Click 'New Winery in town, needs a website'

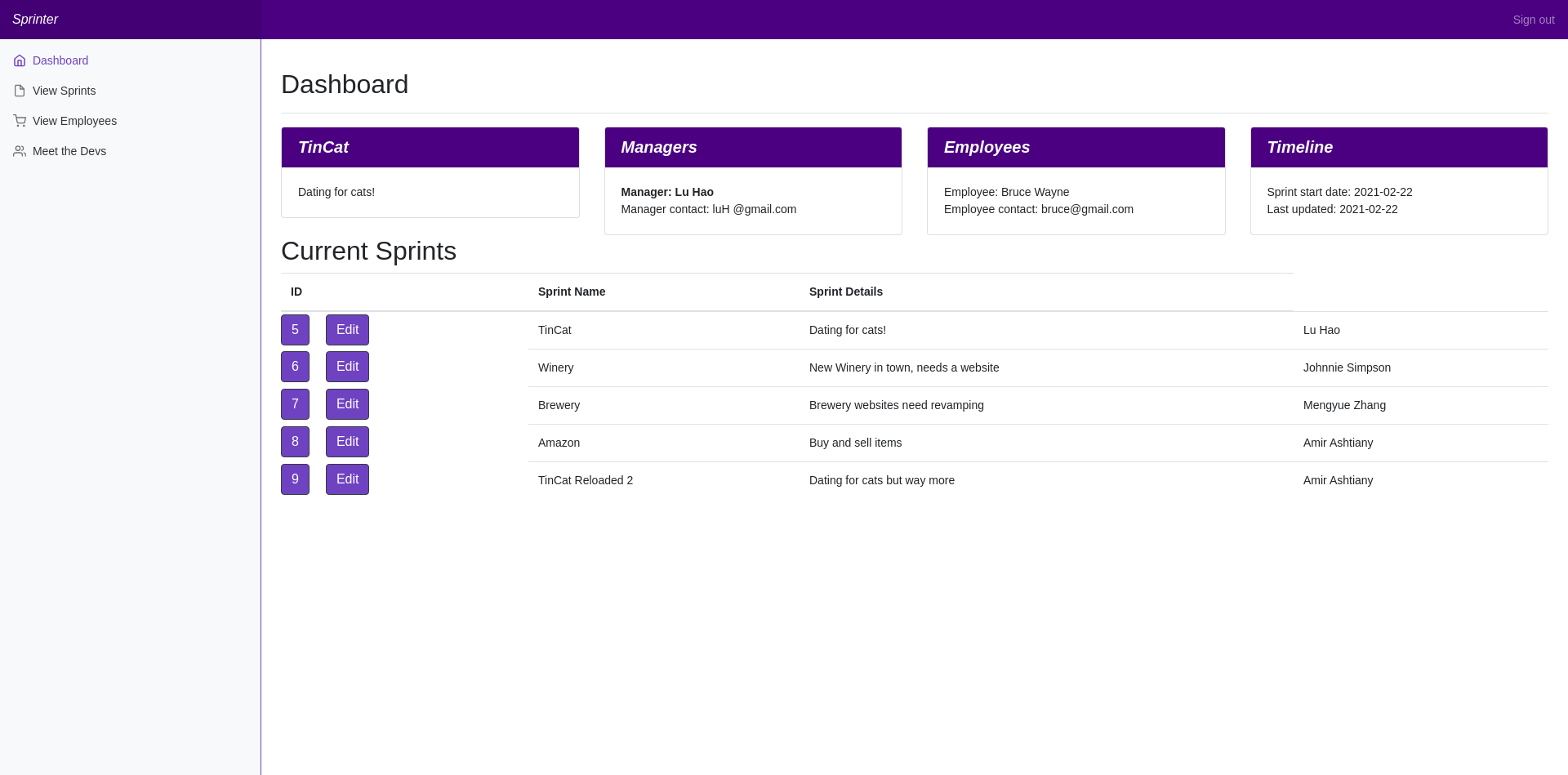click(904, 367)
